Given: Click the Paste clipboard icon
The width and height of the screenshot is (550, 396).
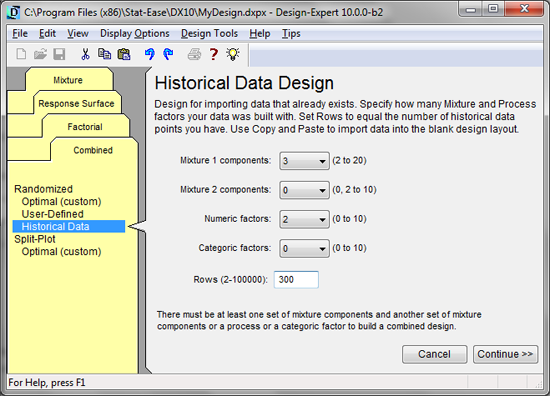Looking at the screenshot, I should 124,54.
